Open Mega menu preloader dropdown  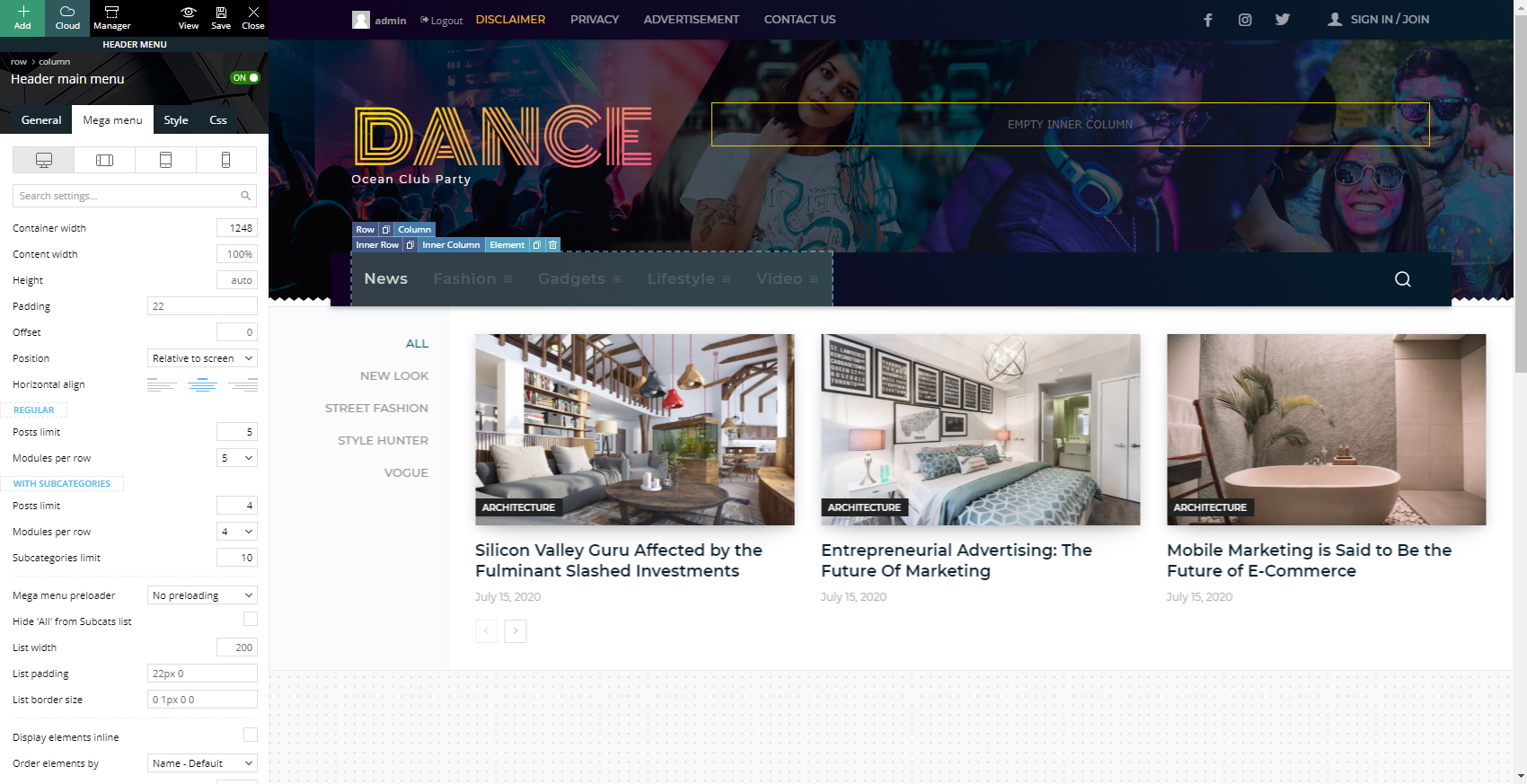pos(202,595)
